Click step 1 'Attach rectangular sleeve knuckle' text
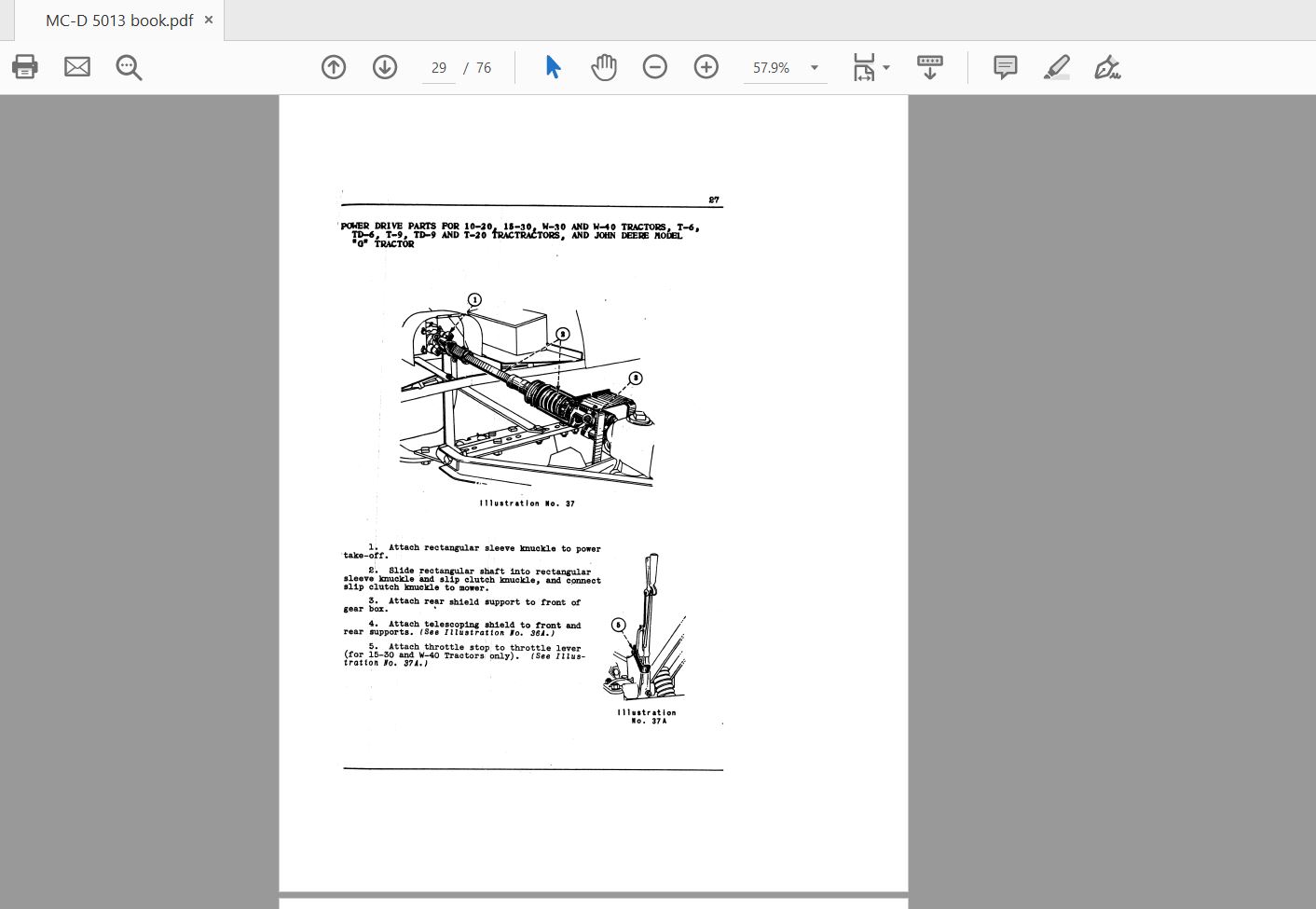The image size is (1316, 909). pos(473,552)
